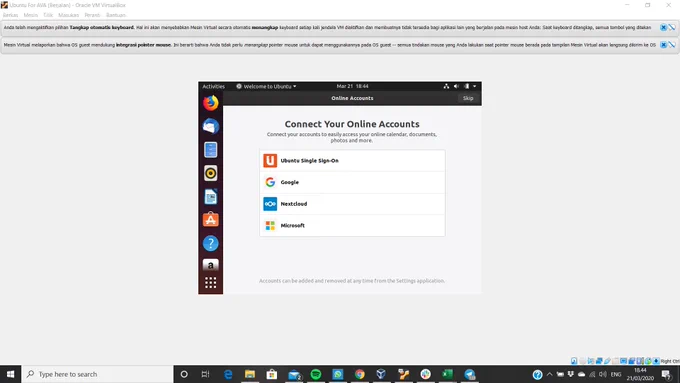
Task: Click the Ubuntu network status icon
Action: click(446, 86)
